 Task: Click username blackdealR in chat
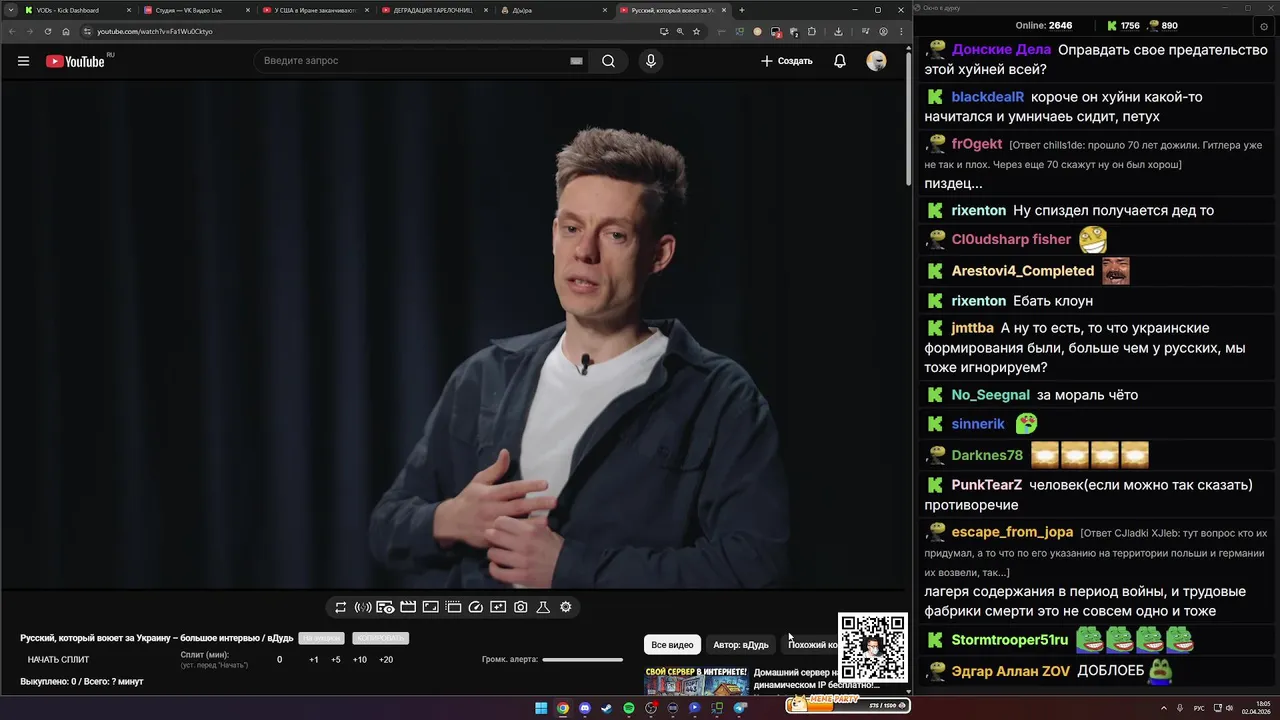988,97
